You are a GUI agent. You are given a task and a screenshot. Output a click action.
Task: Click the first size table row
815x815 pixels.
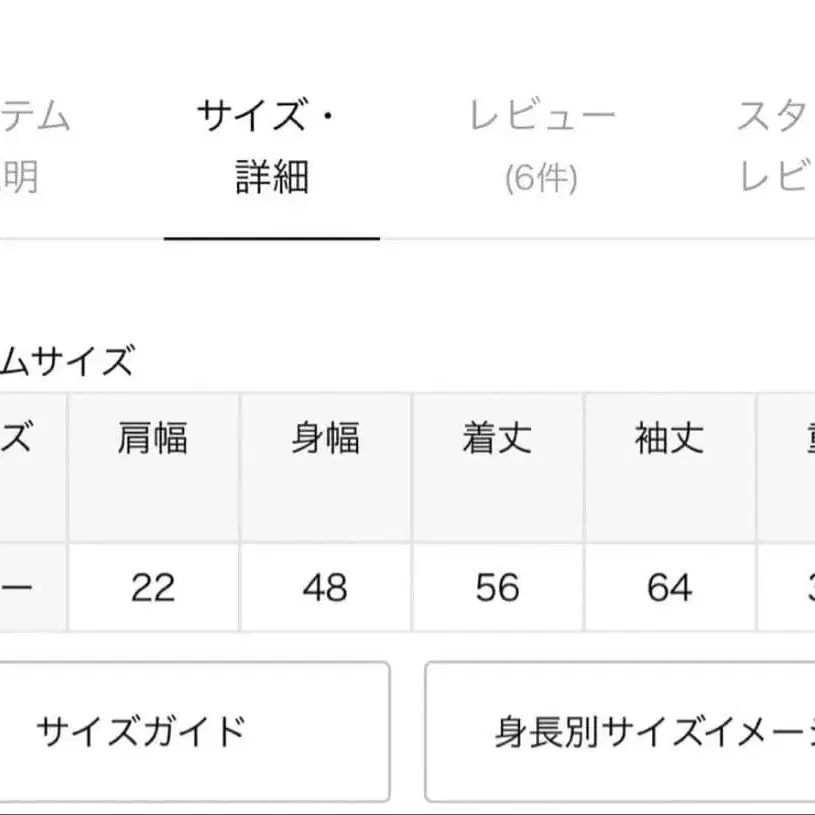pos(400,589)
